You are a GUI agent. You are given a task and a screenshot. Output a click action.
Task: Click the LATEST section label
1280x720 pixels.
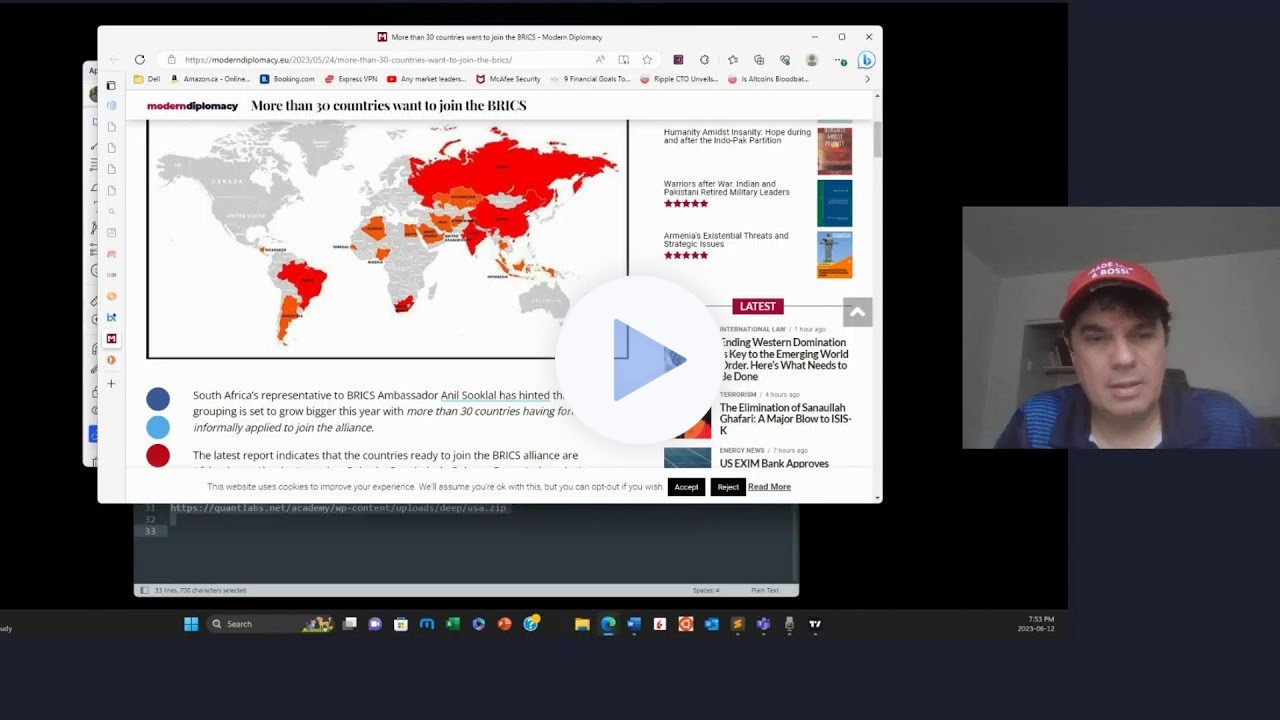757,306
